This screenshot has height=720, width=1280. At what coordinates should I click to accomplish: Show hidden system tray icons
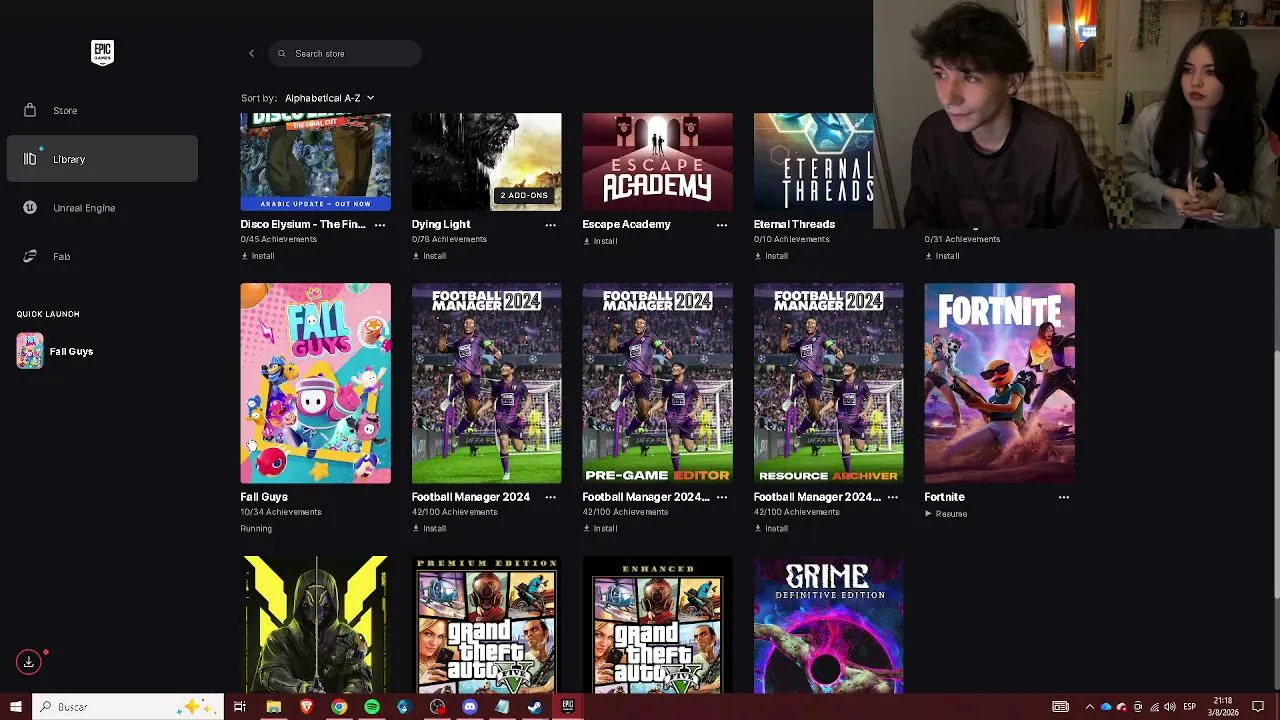pos(1090,707)
